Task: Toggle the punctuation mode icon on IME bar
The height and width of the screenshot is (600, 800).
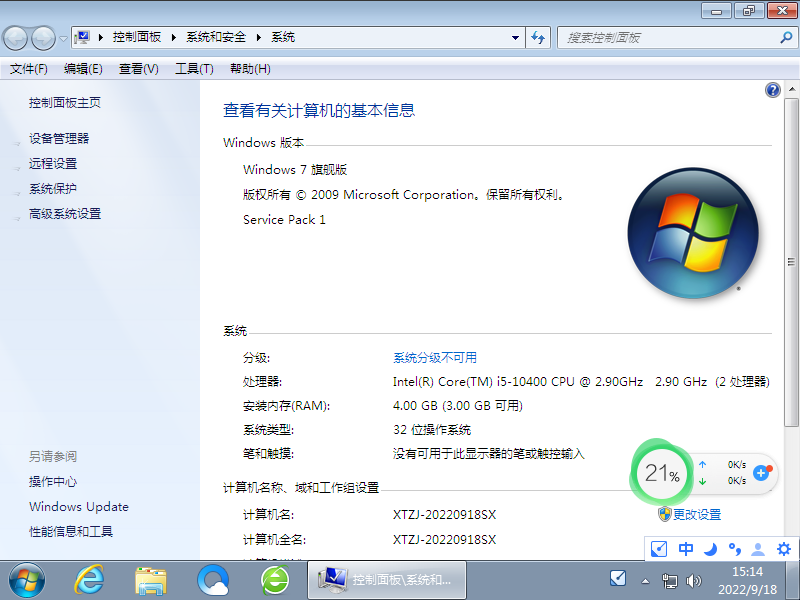Action: point(735,549)
